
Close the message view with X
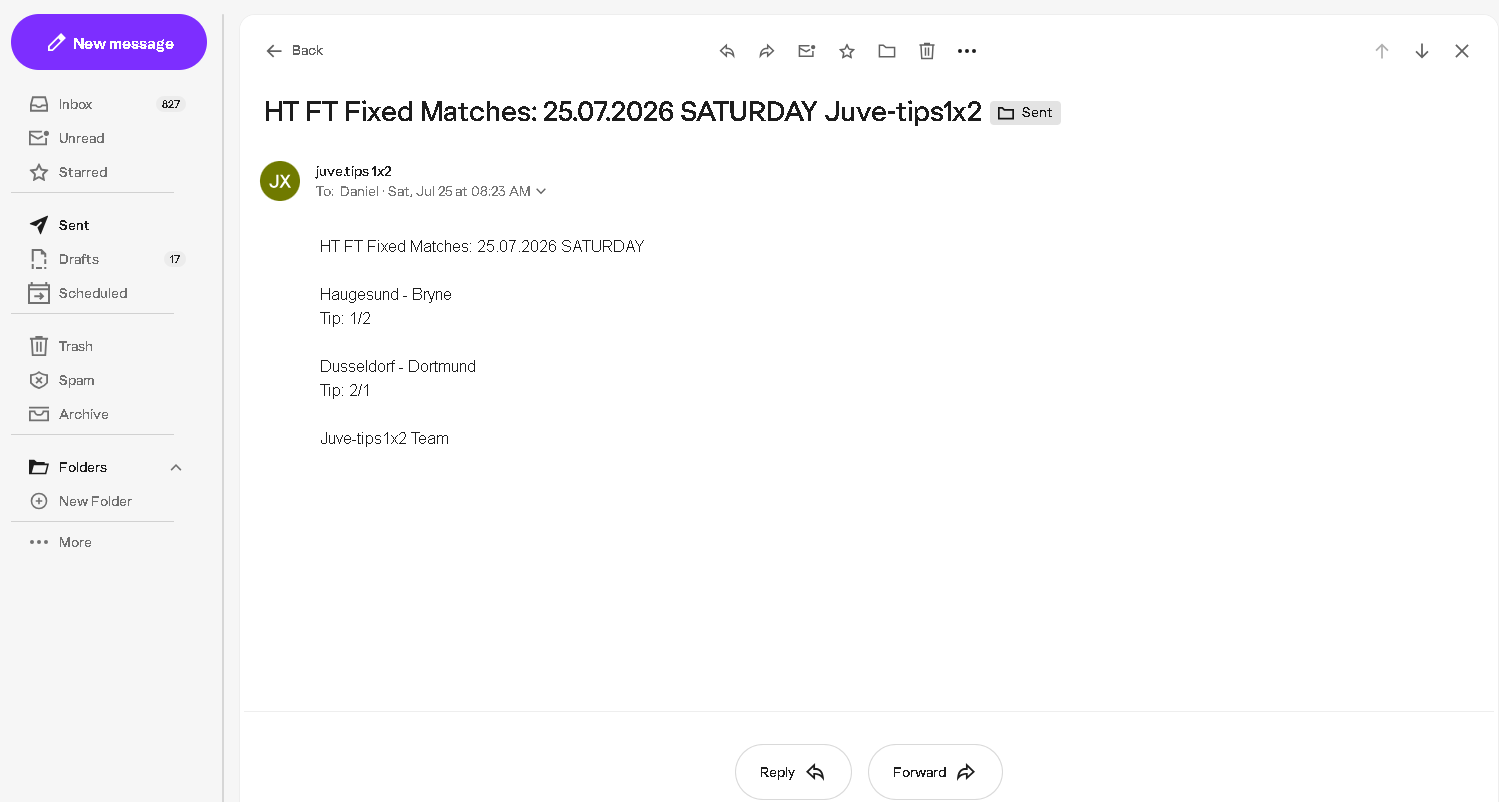pos(1462,51)
